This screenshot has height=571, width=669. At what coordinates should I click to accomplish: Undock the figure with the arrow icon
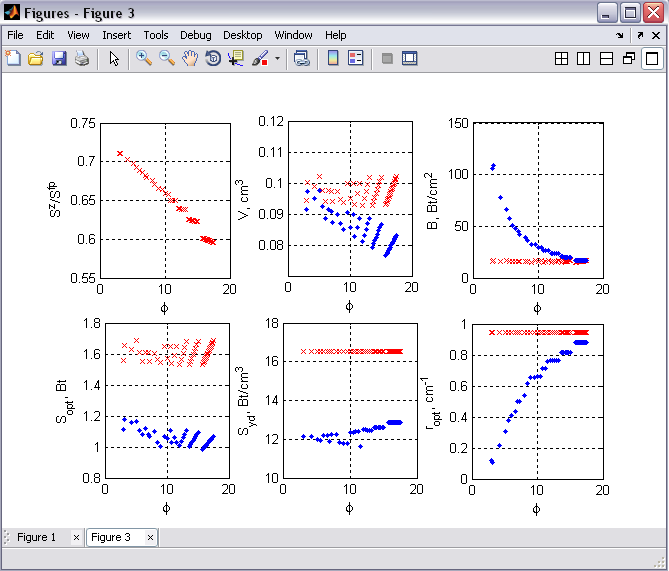pyautogui.click(x=640, y=35)
